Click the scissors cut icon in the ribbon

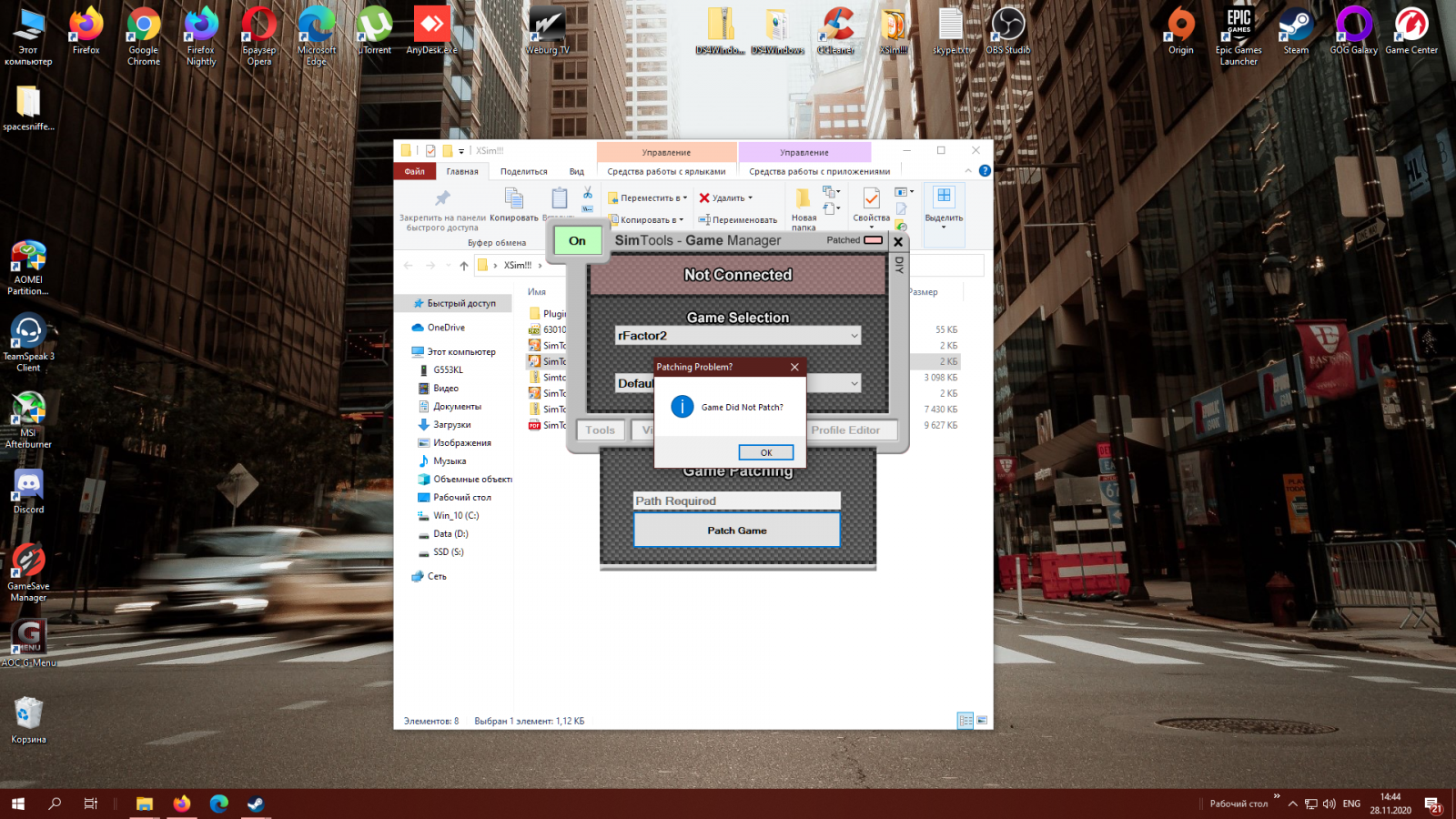tap(588, 193)
